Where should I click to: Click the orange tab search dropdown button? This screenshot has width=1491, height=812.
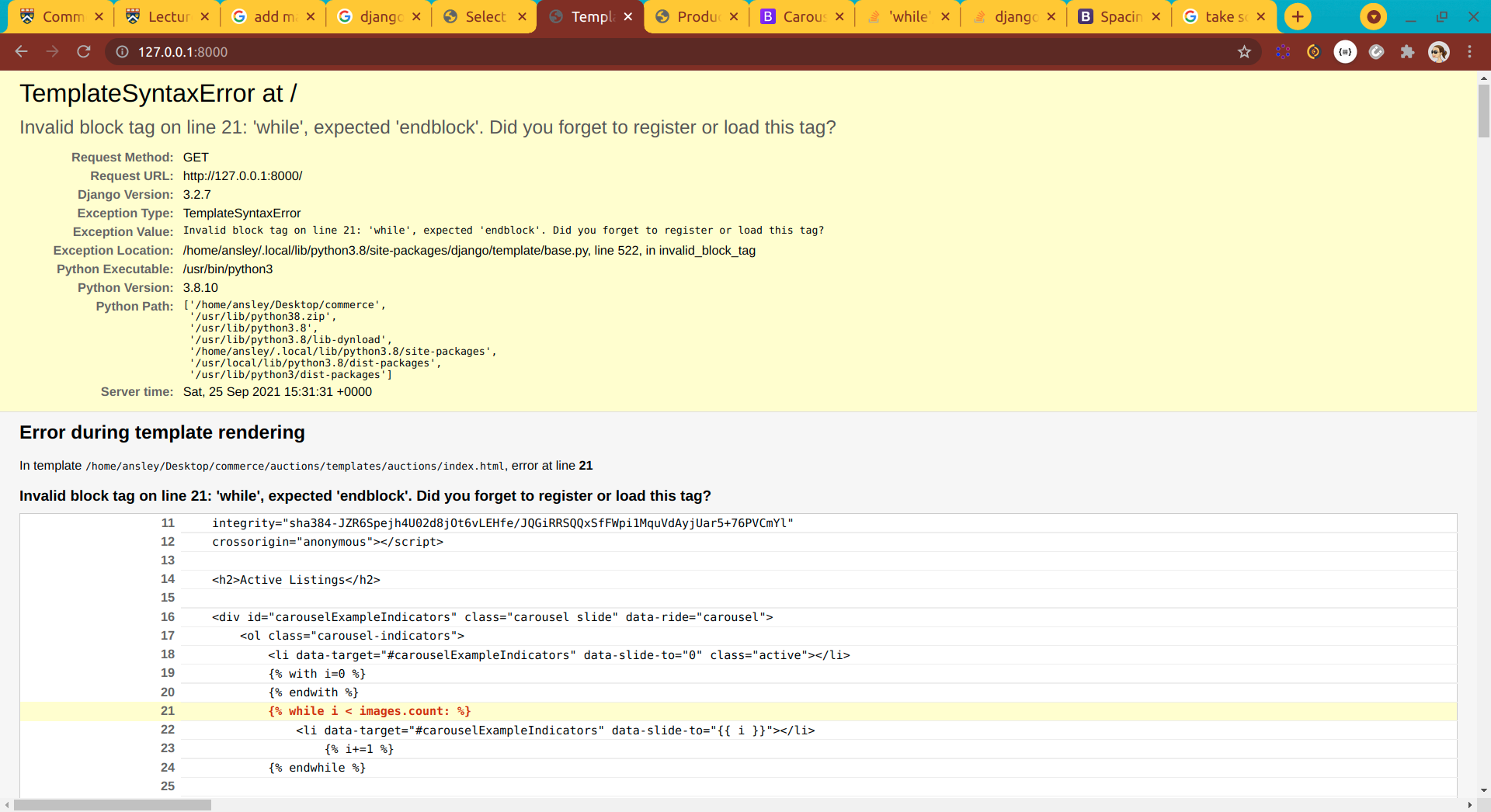[1374, 16]
